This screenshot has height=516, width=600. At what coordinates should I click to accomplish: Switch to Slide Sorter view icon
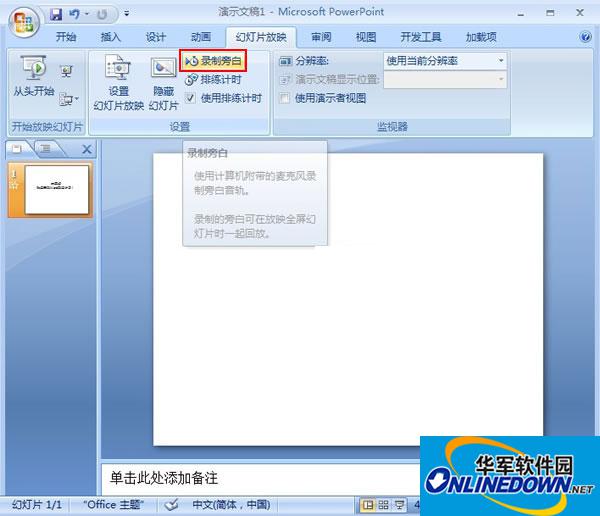pyautogui.click(x=383, y=505)
